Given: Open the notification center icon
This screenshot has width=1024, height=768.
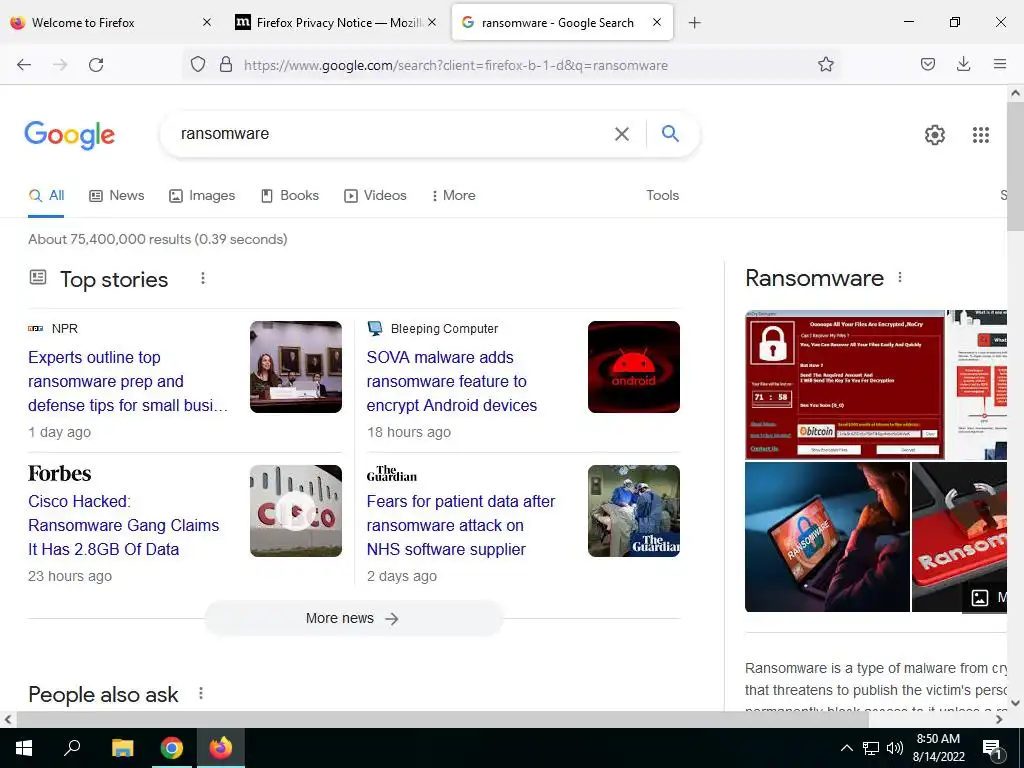Looking at the screenshot, I should [x=992, y=749].
